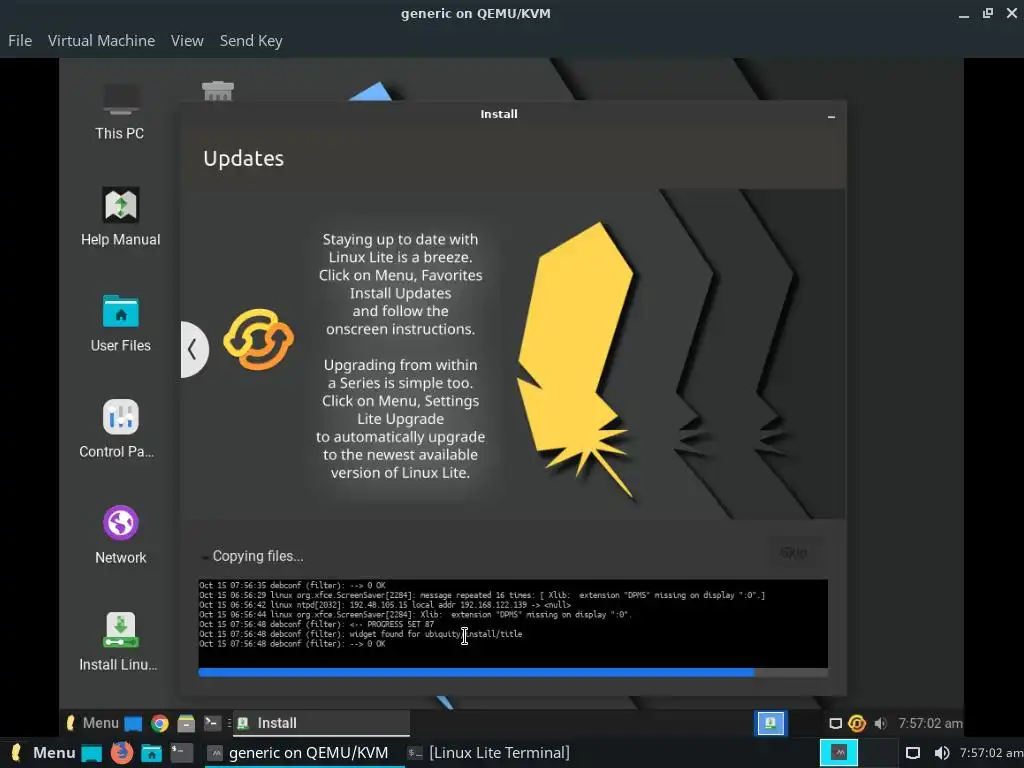1024x768 pixels.
Task: Open the Help Manual desktop icon
Action: [120, 217]
